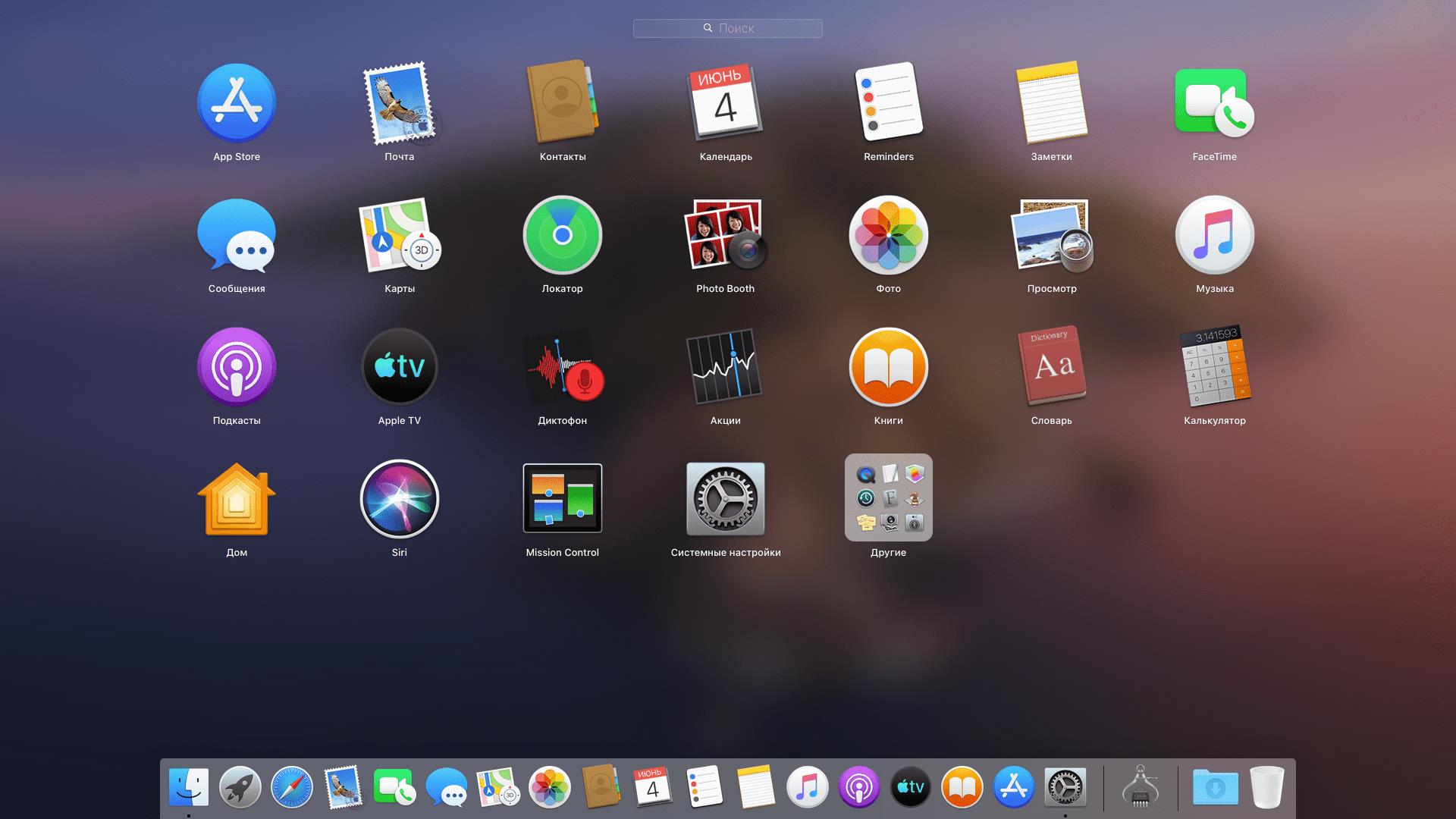This screenshot has height=819, width=1456.
Task: Click the Siri icon
Action: click(x=398, y=499)
